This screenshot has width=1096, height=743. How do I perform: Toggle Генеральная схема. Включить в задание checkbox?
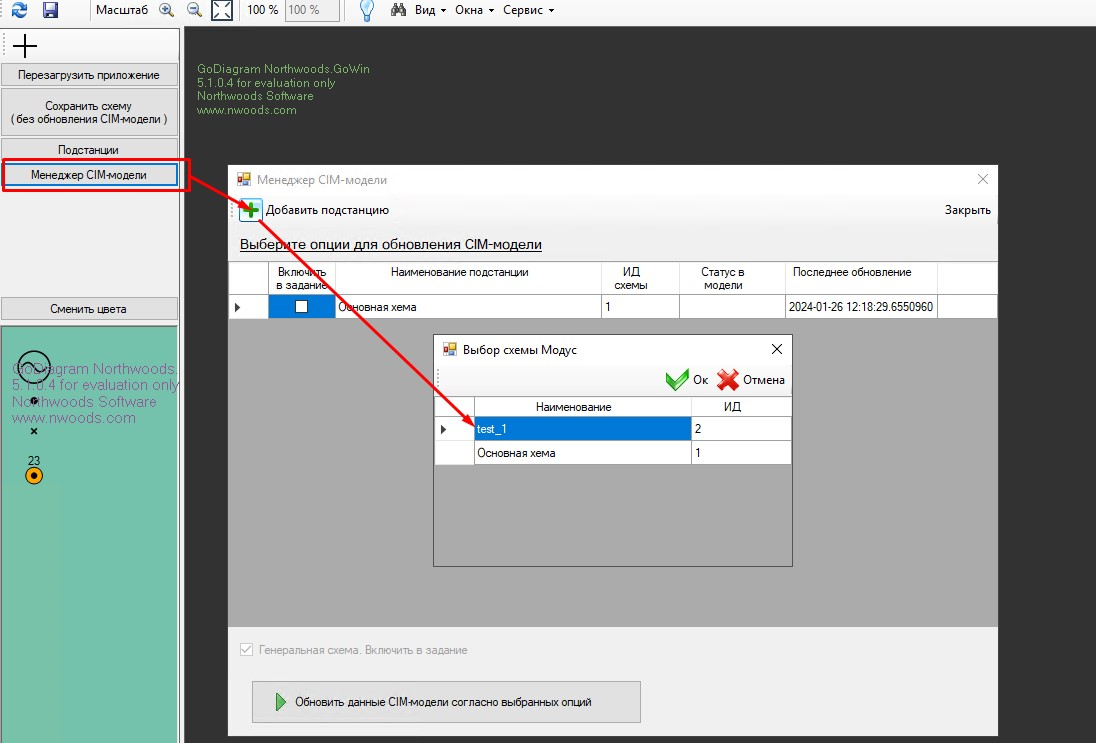pos(247,650)
